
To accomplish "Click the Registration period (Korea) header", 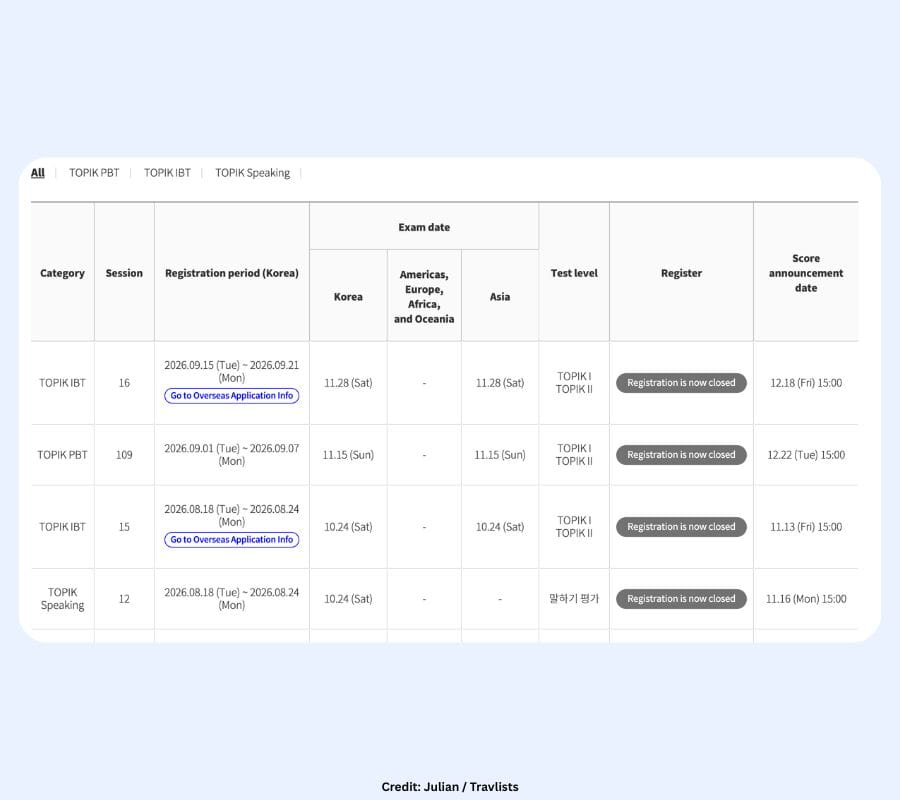I will (x=232, y=273).
